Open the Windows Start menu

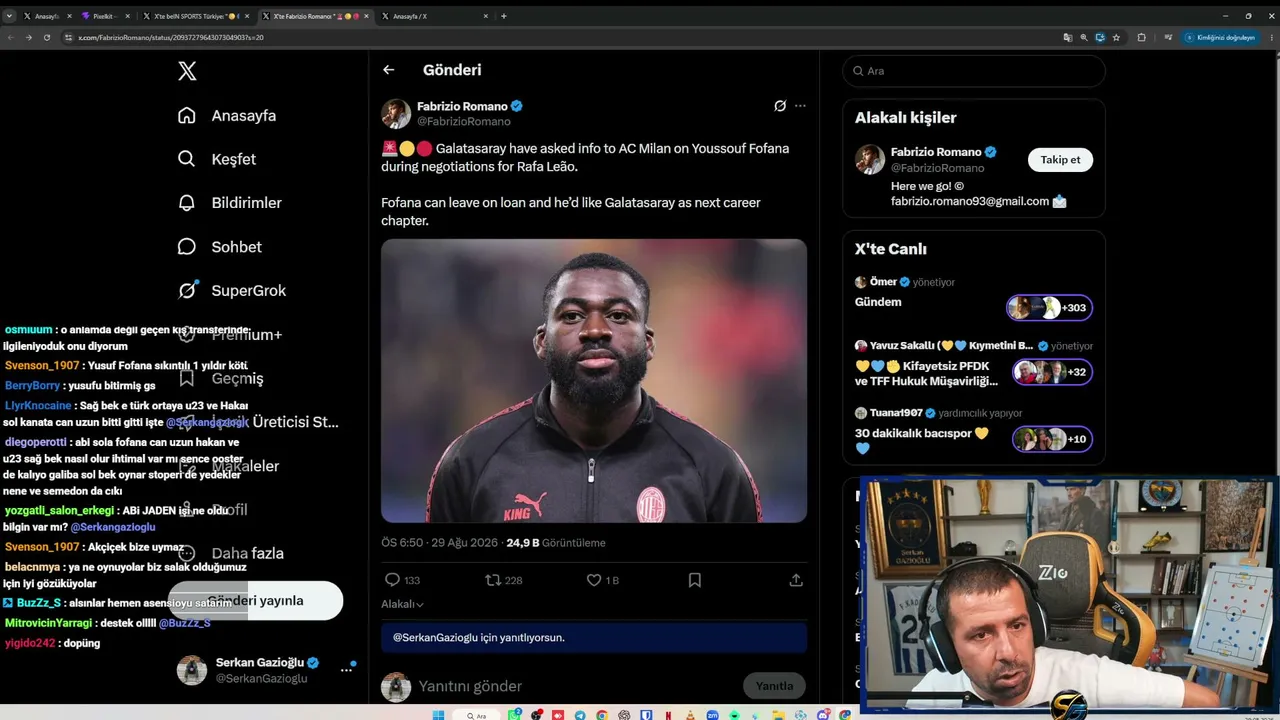click(x=438, y=715)
